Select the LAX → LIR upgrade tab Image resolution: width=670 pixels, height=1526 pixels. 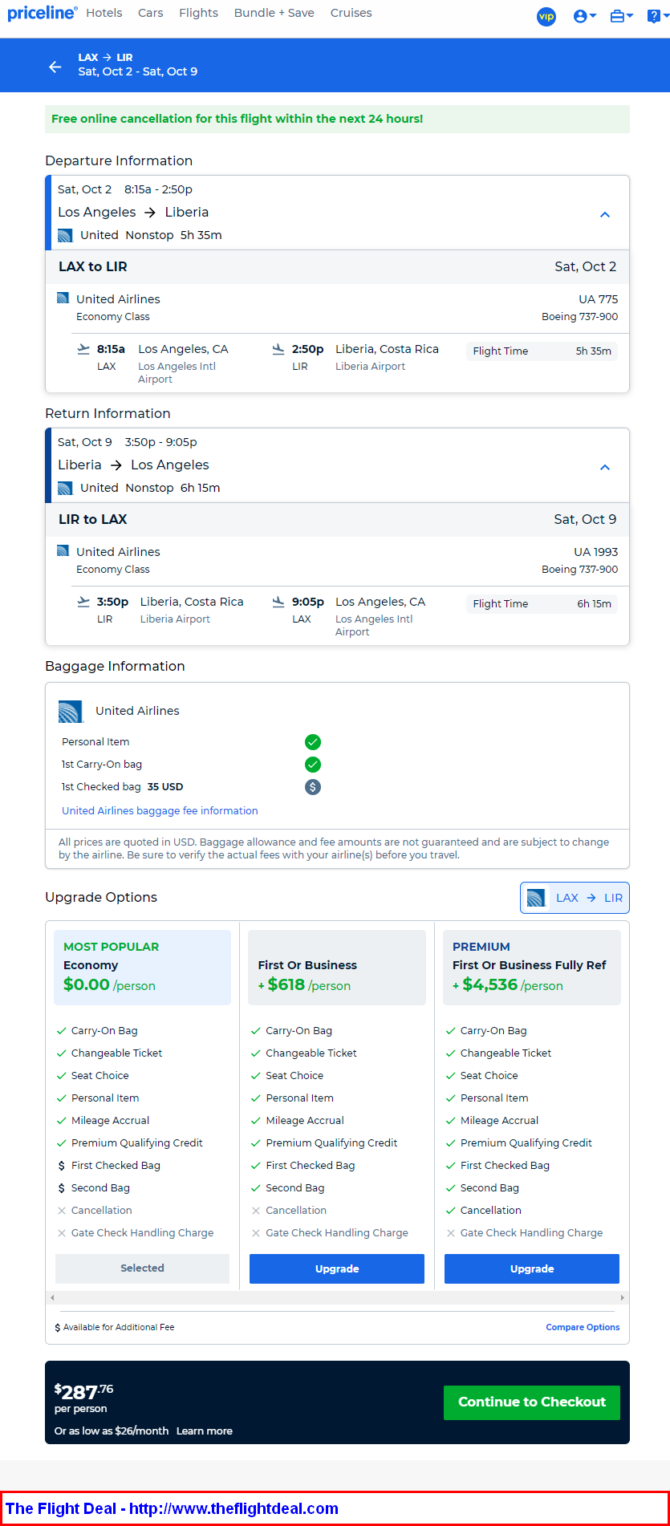tap(575, 898)
